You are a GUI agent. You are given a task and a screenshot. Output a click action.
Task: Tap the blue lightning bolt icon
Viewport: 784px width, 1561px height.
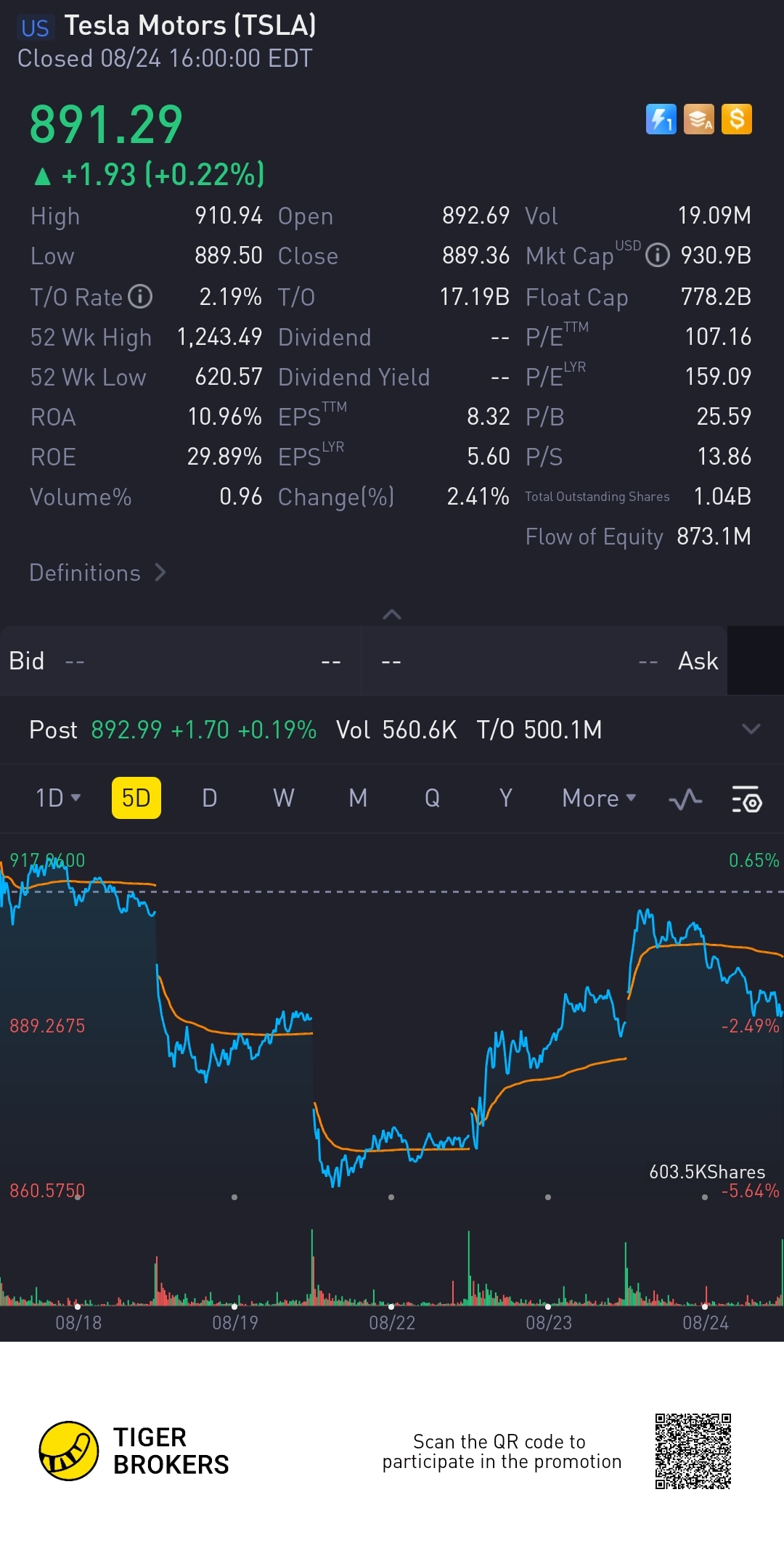(x=661, y=119)
